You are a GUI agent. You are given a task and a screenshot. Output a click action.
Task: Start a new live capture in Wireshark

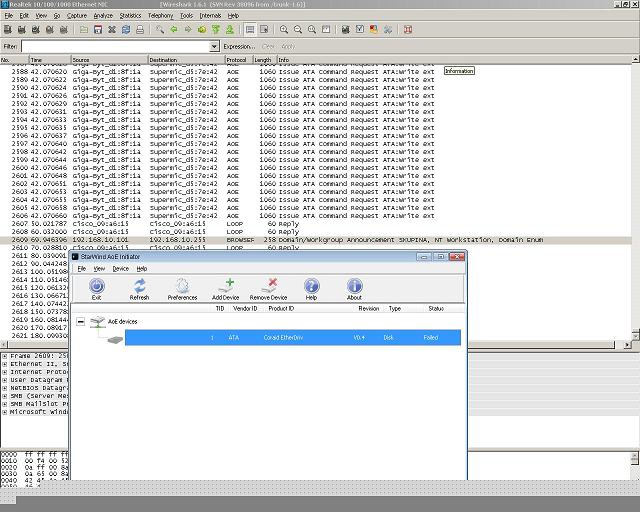[x=36, y=29]
